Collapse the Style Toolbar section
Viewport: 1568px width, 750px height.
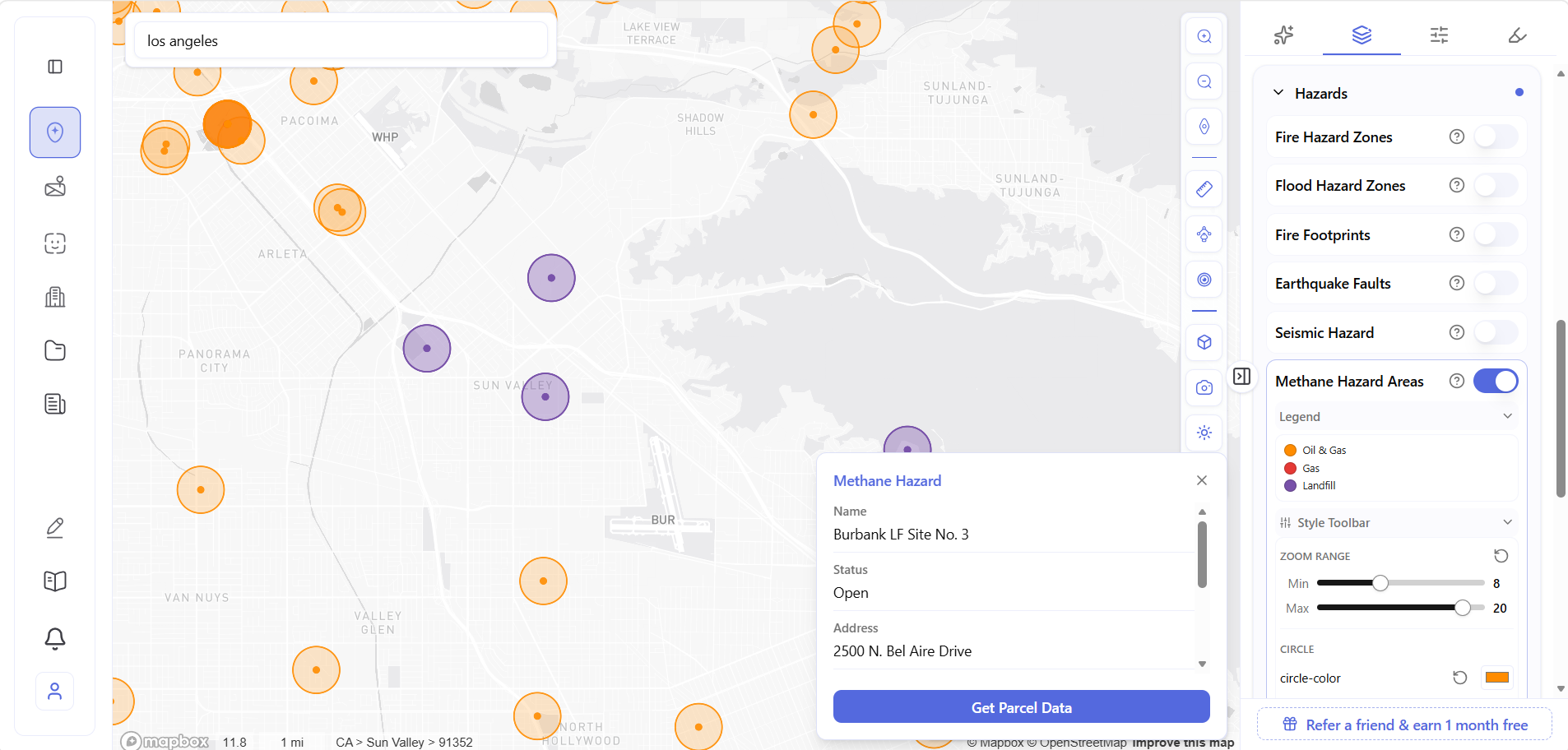pos(1508,522)
